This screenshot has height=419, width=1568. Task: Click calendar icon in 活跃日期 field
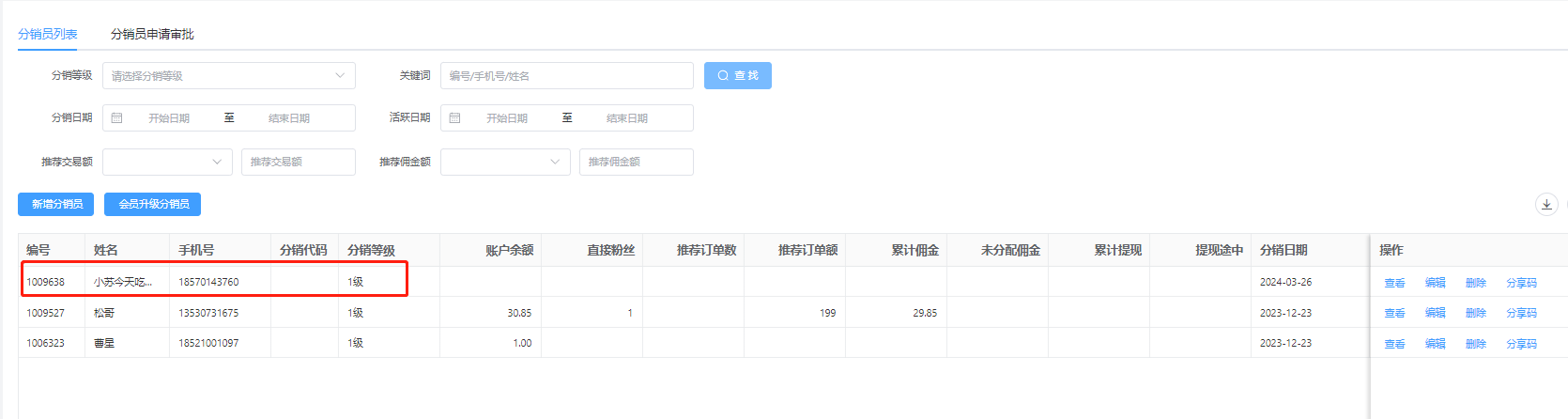(x=455, y=118)
